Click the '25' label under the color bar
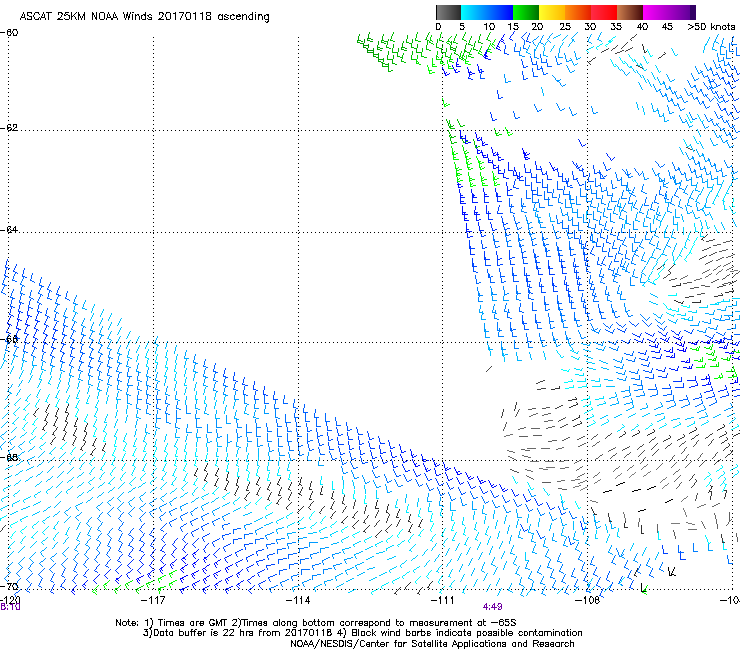 (565, 27)
